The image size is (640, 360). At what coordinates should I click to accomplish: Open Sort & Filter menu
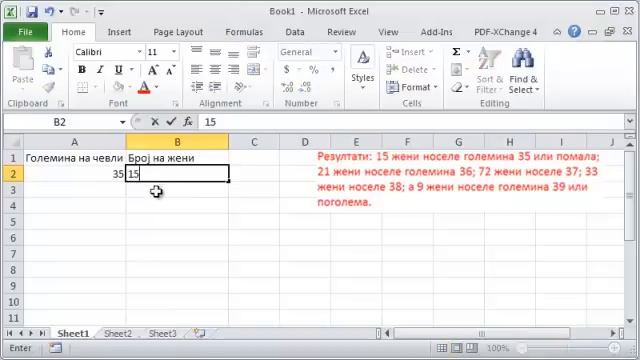pos(489,70)
